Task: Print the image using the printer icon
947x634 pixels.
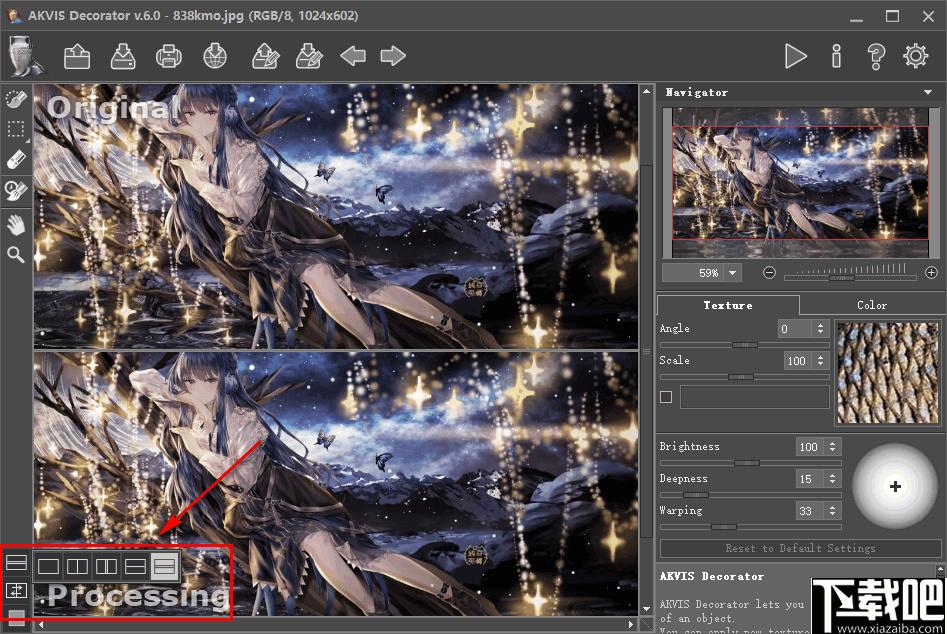Action: [169, 56]
